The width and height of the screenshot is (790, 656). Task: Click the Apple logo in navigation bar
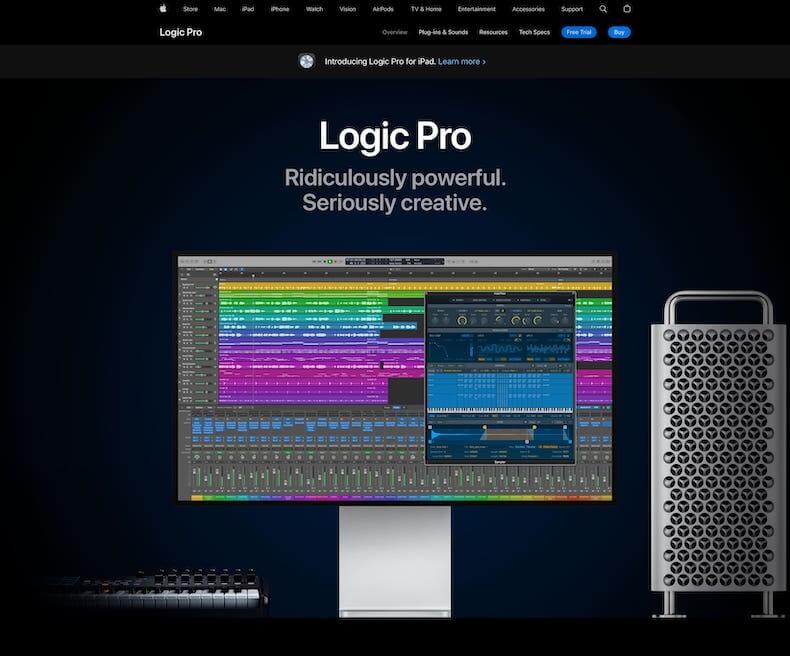[x=163, y=9]
